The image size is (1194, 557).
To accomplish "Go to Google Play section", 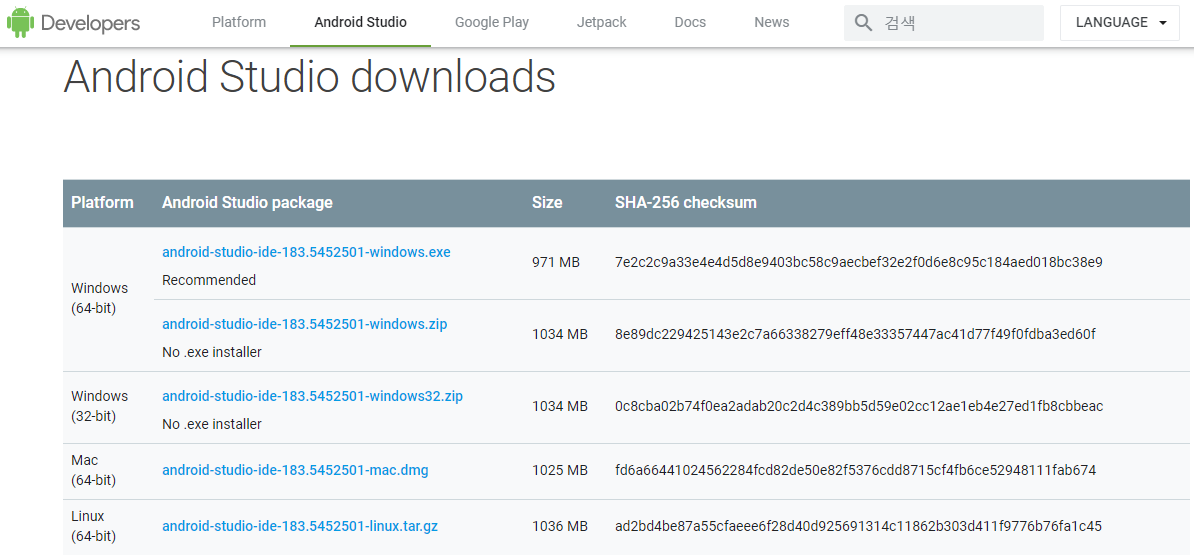I will 492,22.
